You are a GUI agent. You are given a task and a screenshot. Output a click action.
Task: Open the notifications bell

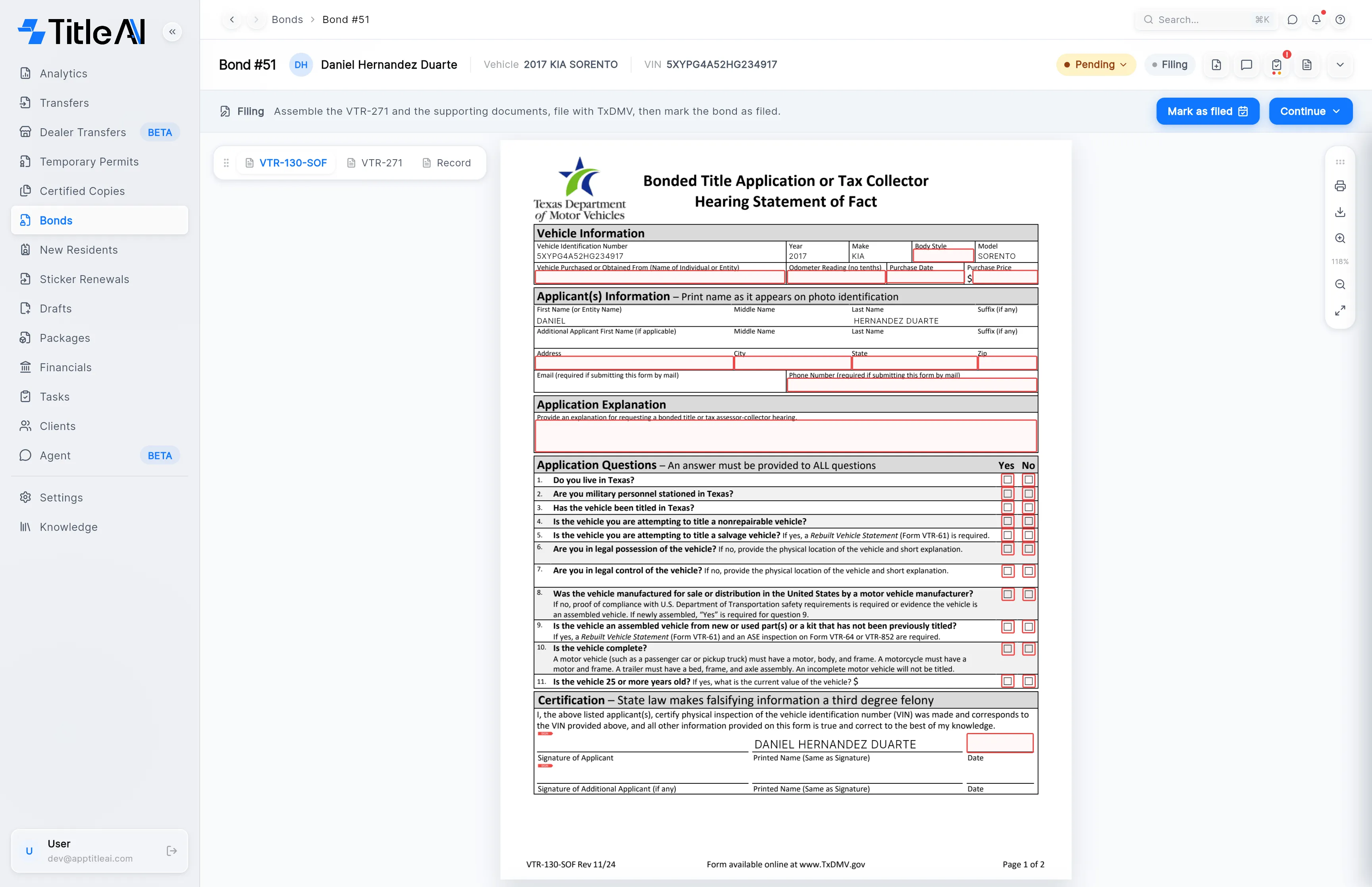[1316, 19]
